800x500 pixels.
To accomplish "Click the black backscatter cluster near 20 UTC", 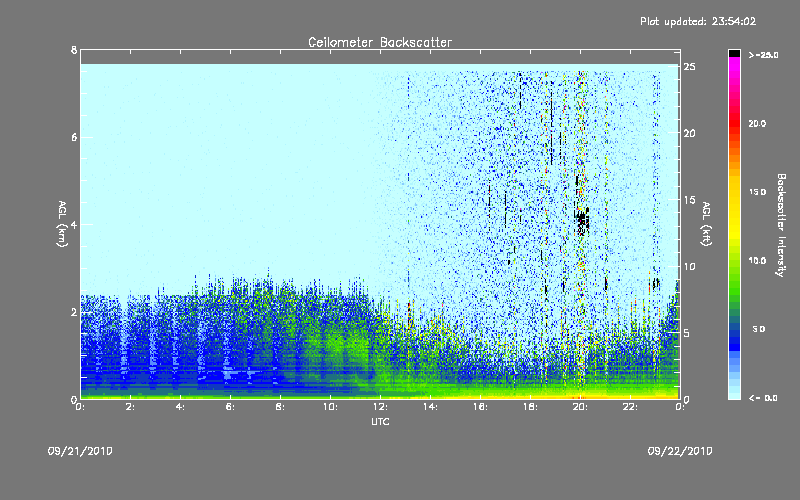I will tap(582, 220).
